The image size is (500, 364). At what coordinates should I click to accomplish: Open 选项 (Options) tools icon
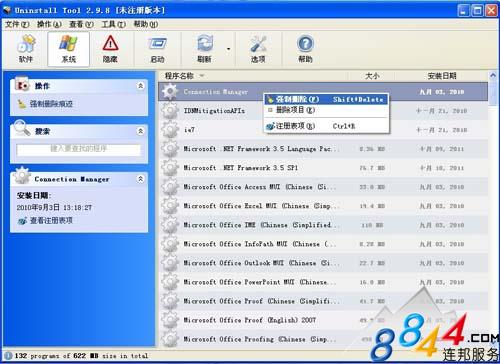click(258, 49)
